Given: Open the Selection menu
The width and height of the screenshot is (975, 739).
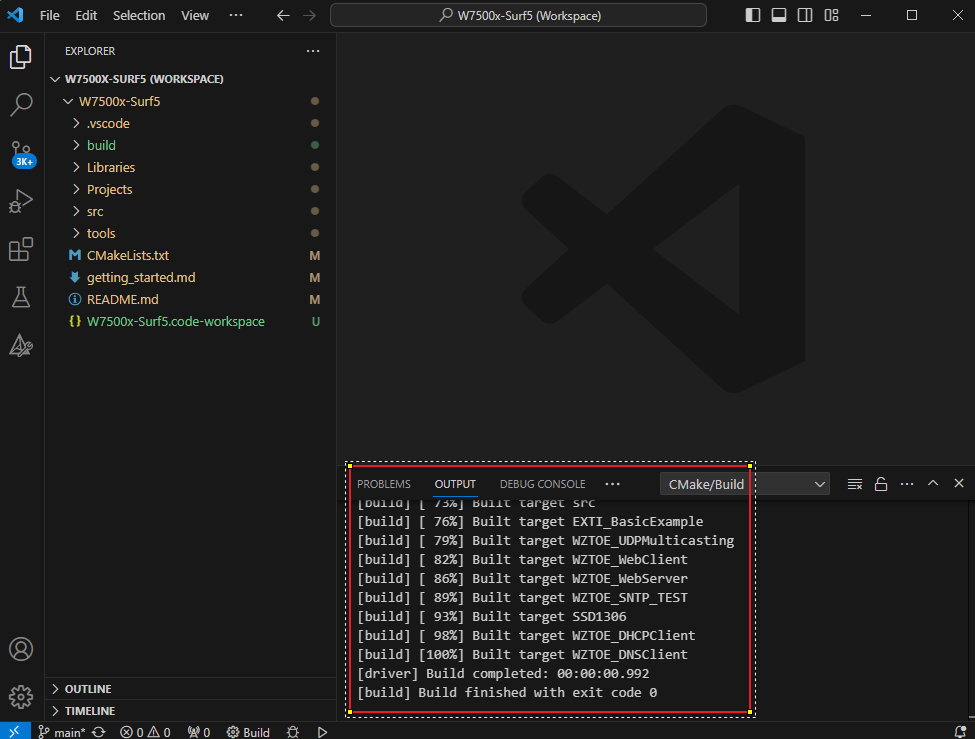Looking at the screenshot, I should [x=139, y=16].
